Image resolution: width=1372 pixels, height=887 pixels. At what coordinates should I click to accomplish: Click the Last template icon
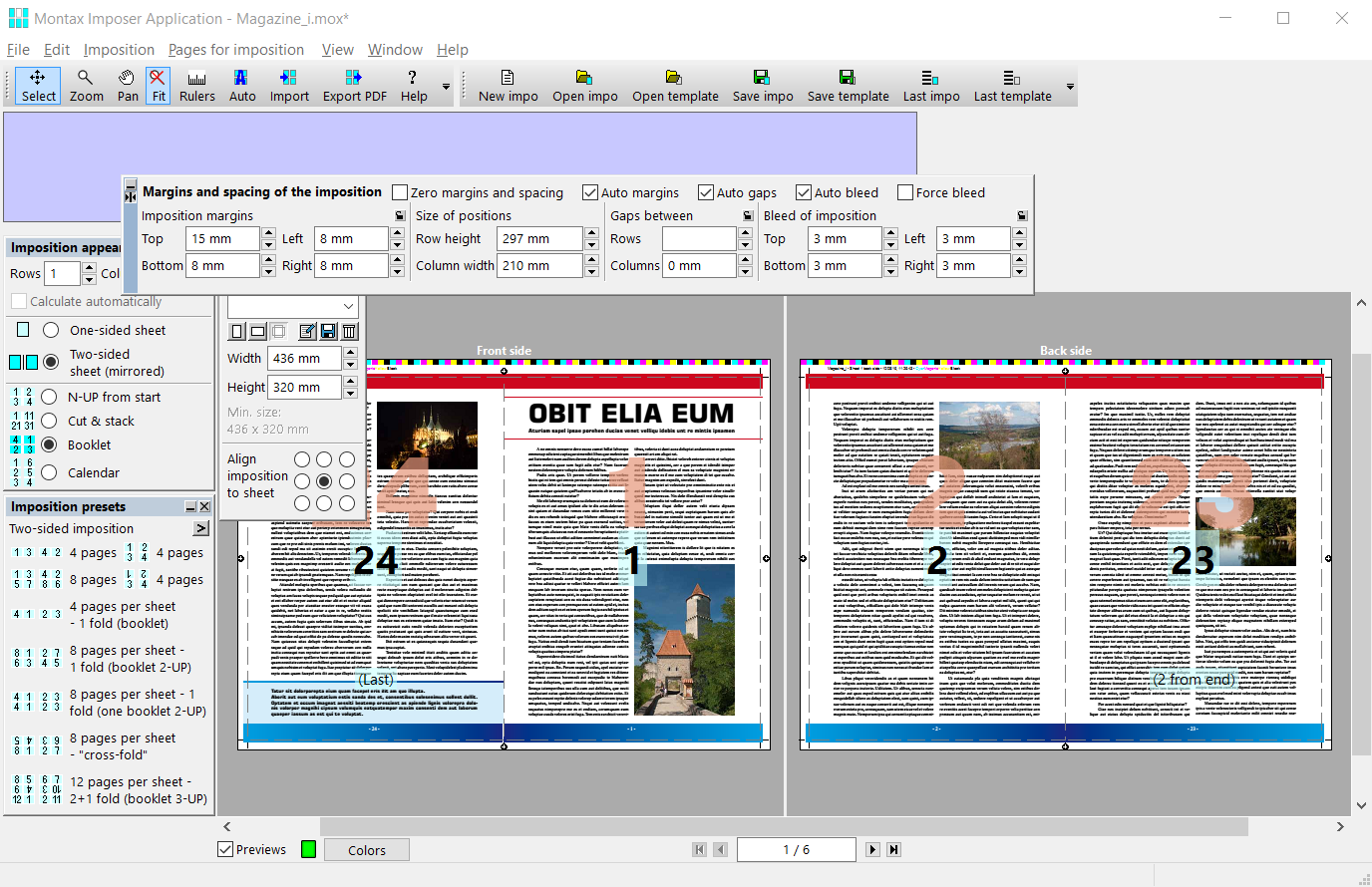[1012, 86]
